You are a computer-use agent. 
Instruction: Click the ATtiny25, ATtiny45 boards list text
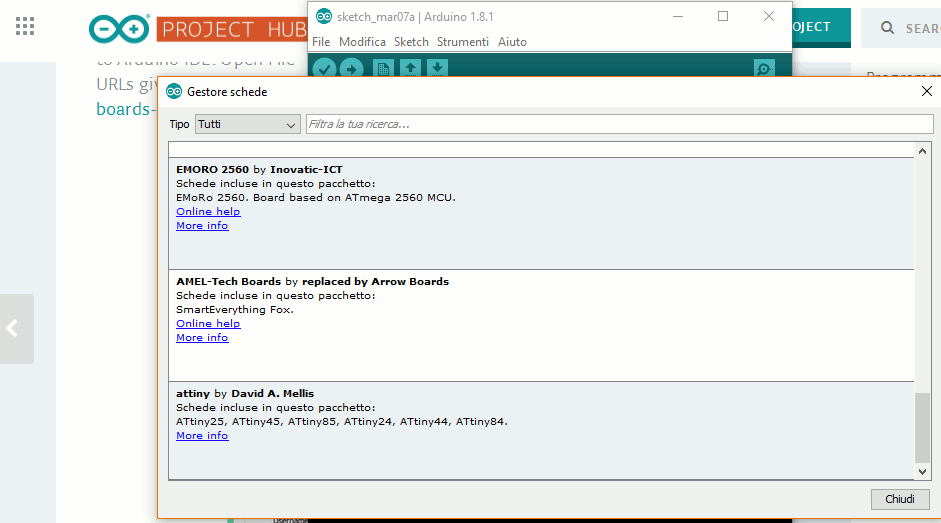pos(341,422)
